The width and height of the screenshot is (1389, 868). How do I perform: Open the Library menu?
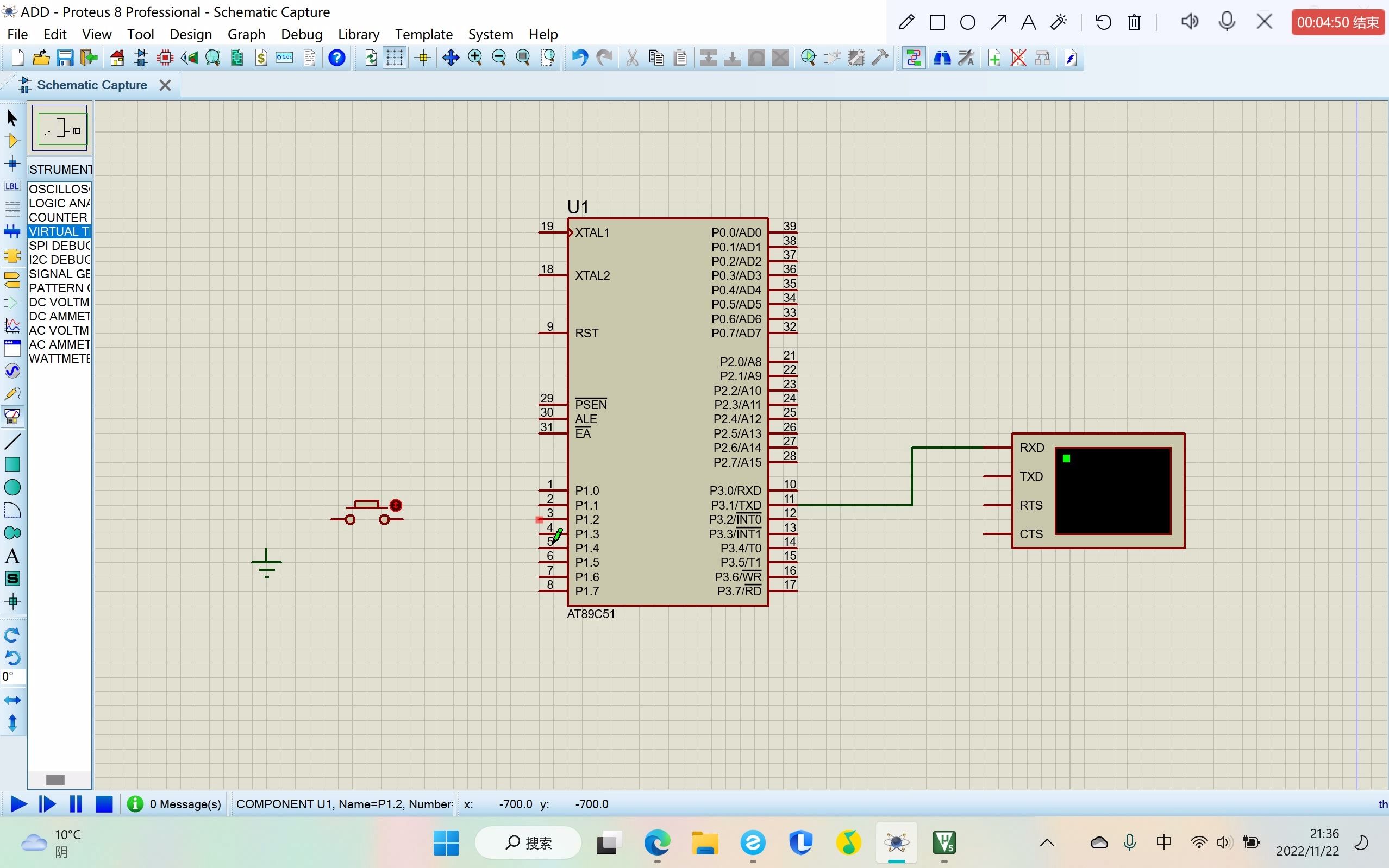pos(358,34)
